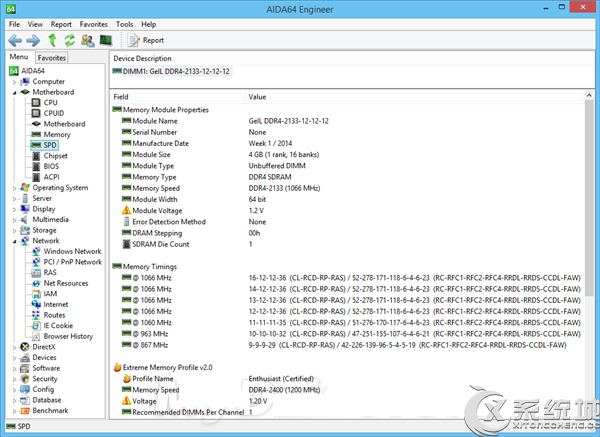Open the Net Resources item icon
The image size is (600, 437).
coord(36,283)
